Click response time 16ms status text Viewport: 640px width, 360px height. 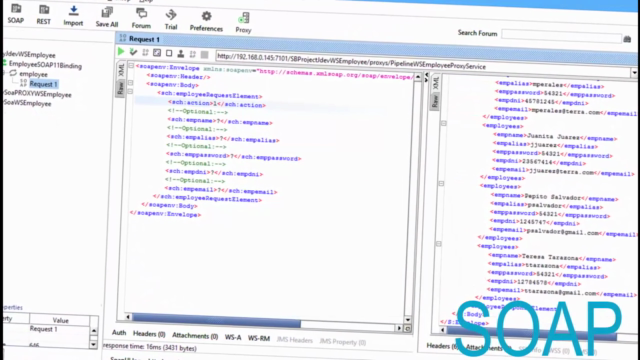[x=149, y=347]
